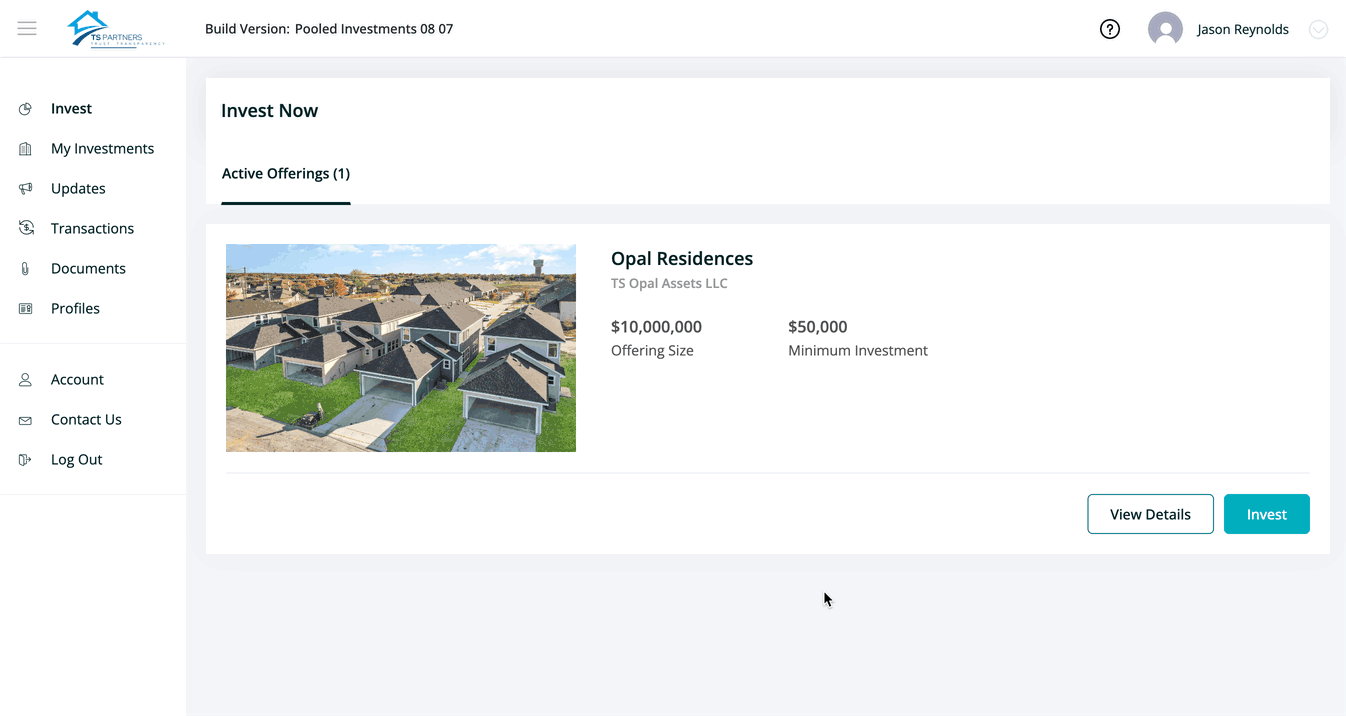The width and height of the screenshot is (1346, 716).
Task: Open the Profiles sidebar icon
Action: [25, 308]
